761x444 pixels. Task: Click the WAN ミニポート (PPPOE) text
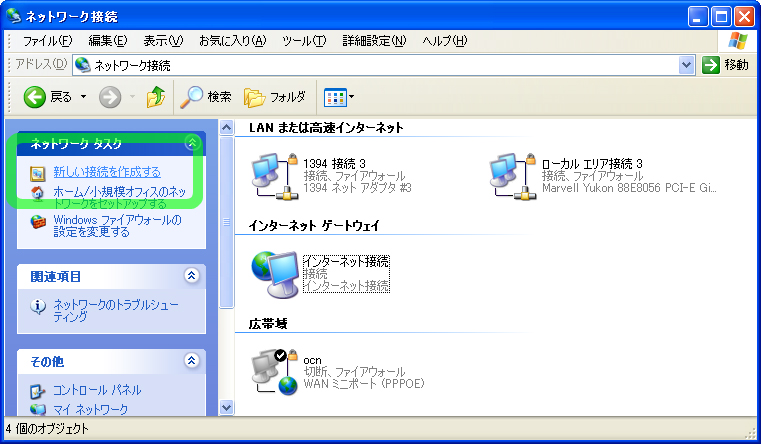[x=364, y=384]
